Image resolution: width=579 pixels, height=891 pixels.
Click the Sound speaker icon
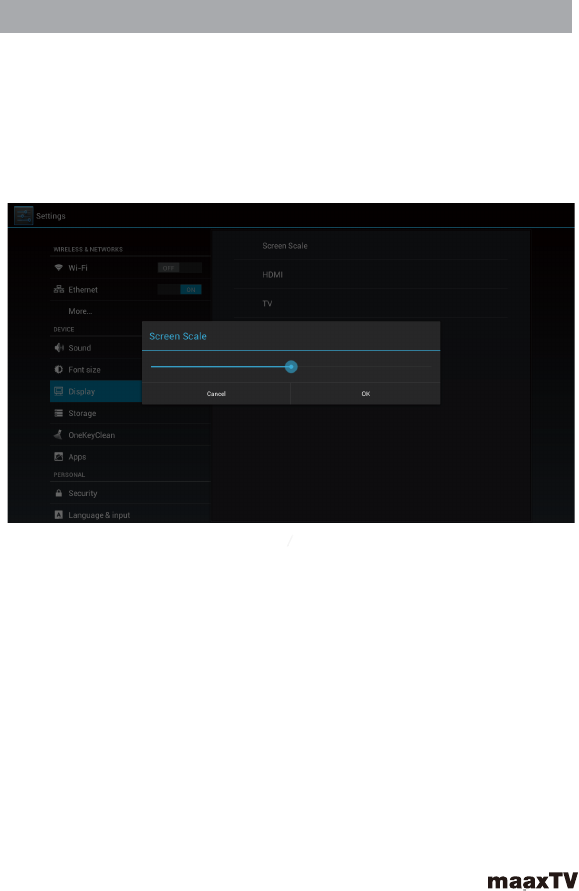tap(59, 348)
